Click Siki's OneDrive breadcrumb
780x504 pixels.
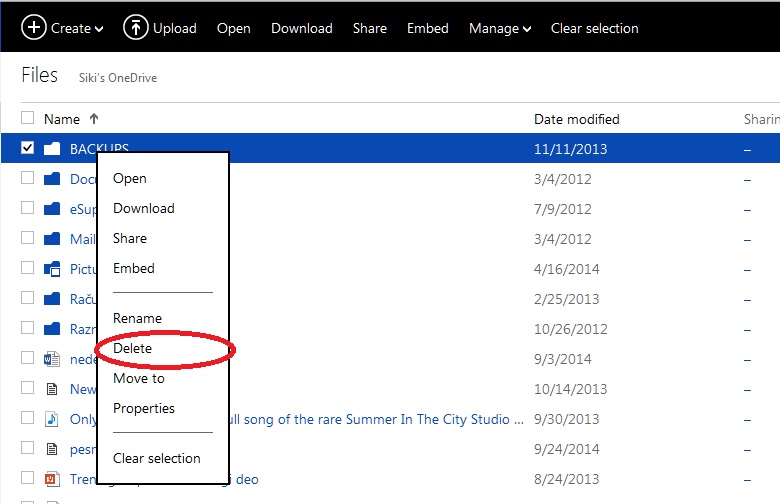118,78
